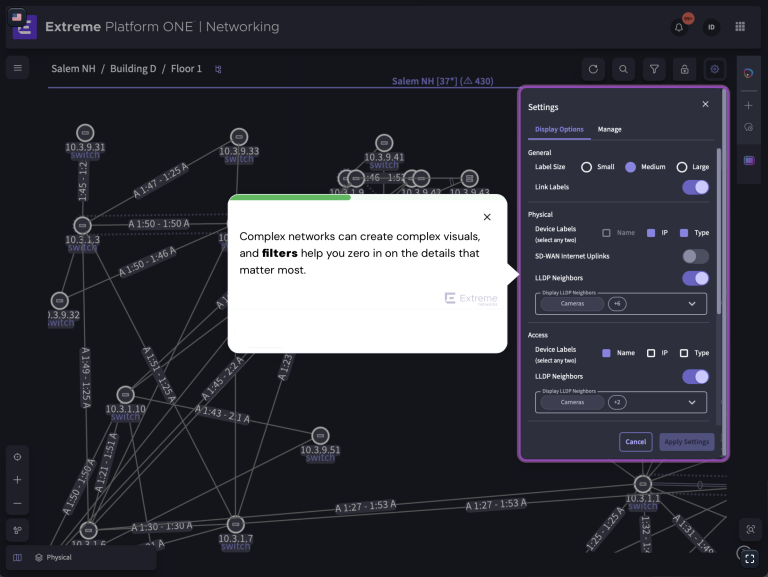Select the 10.3.1.7 switch node

236,525
